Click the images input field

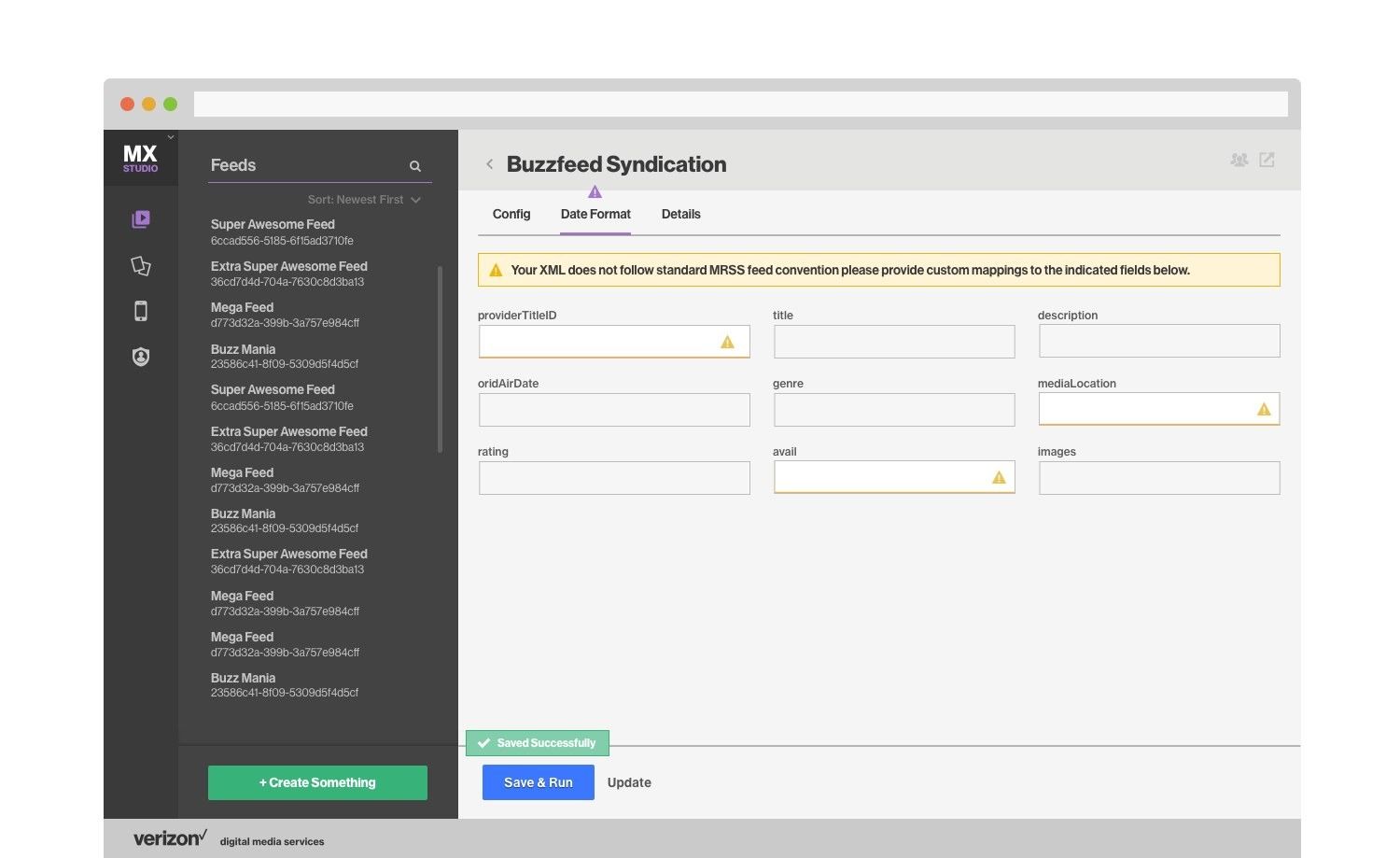tap(1159, 478)
